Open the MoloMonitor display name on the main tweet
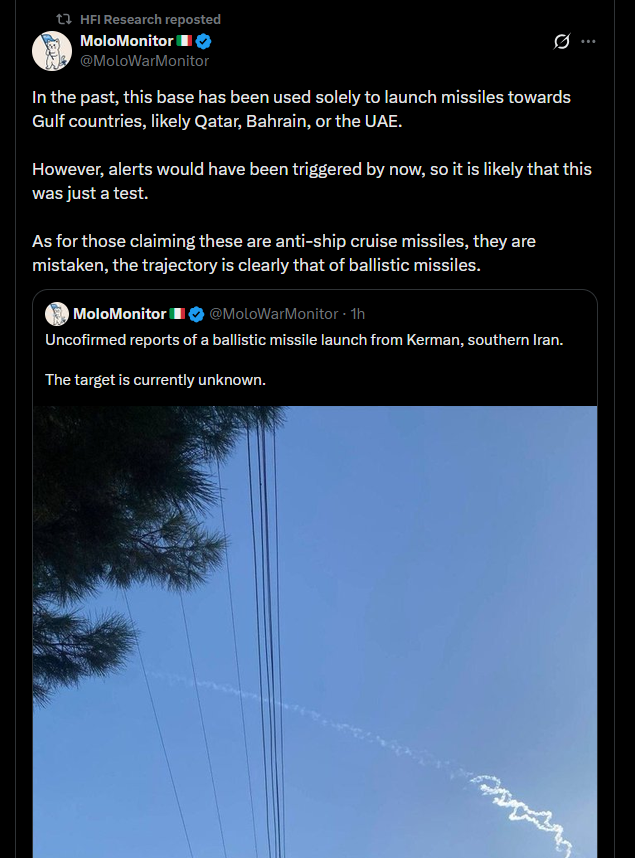Screen dimensions: 635x858 coord(127,41)
